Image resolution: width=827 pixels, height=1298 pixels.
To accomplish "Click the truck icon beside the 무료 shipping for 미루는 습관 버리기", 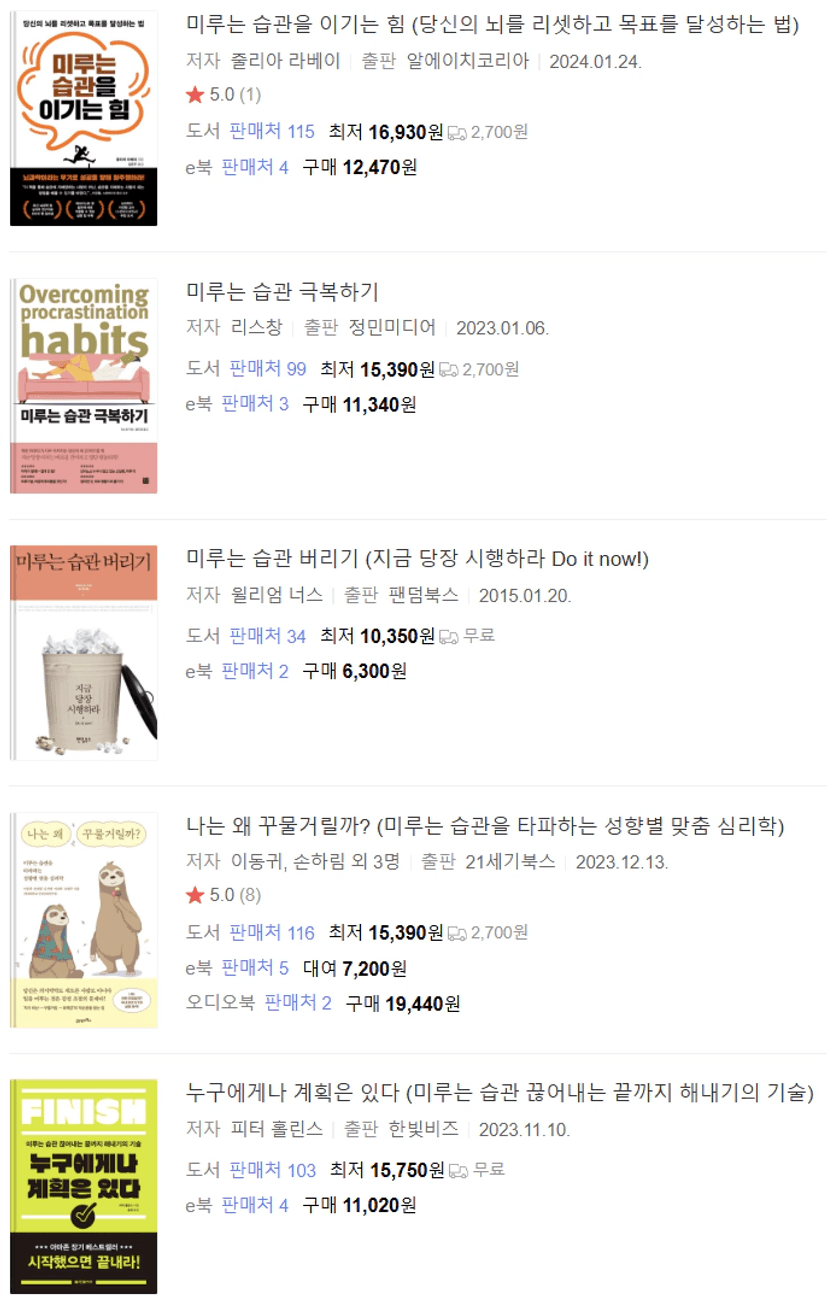I will pos(449,636).
